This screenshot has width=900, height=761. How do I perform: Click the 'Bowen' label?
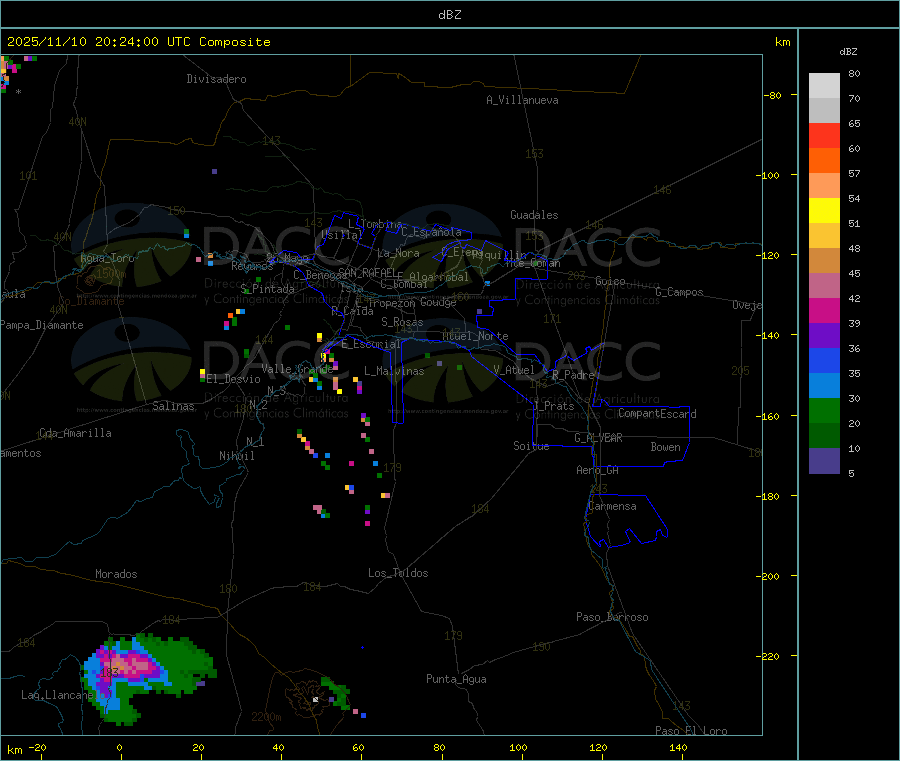[666, 447]
